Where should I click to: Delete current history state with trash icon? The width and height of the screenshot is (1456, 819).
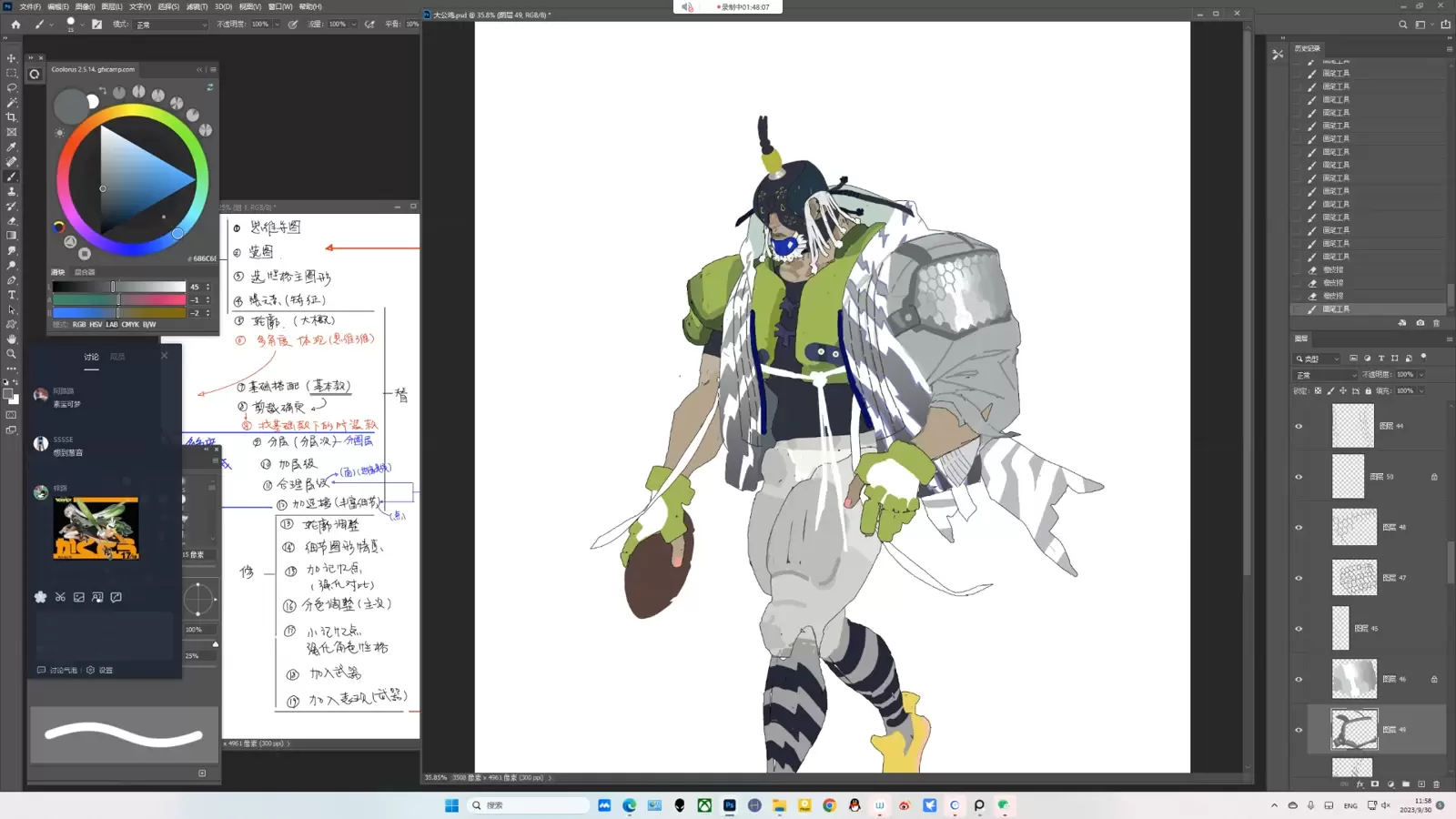(1437, 323)
